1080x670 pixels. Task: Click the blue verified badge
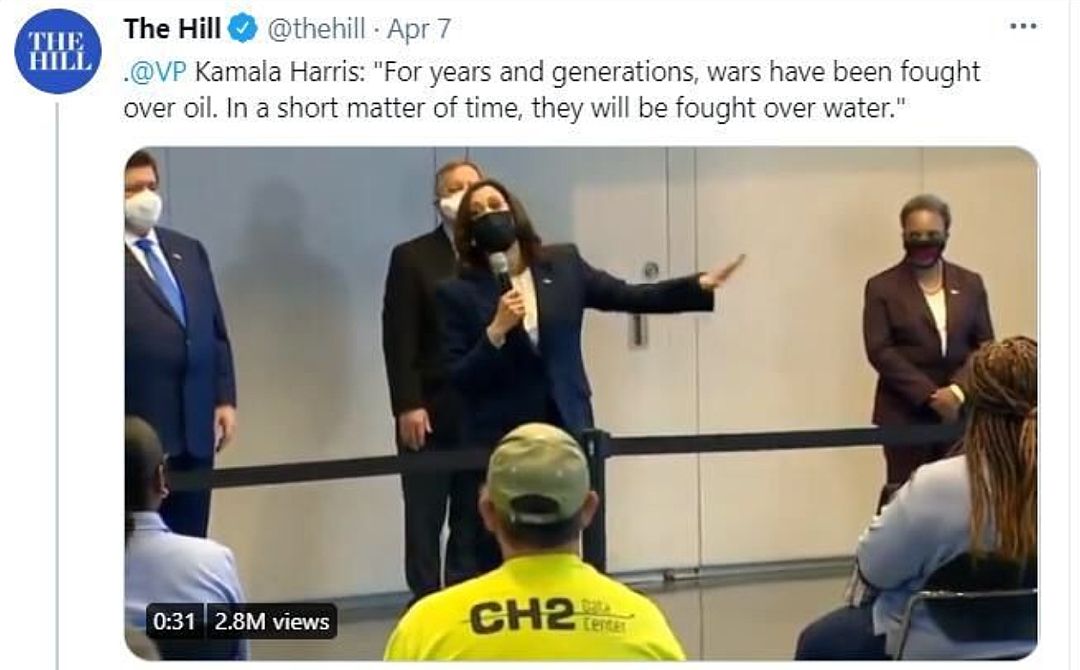click(243, 29)
